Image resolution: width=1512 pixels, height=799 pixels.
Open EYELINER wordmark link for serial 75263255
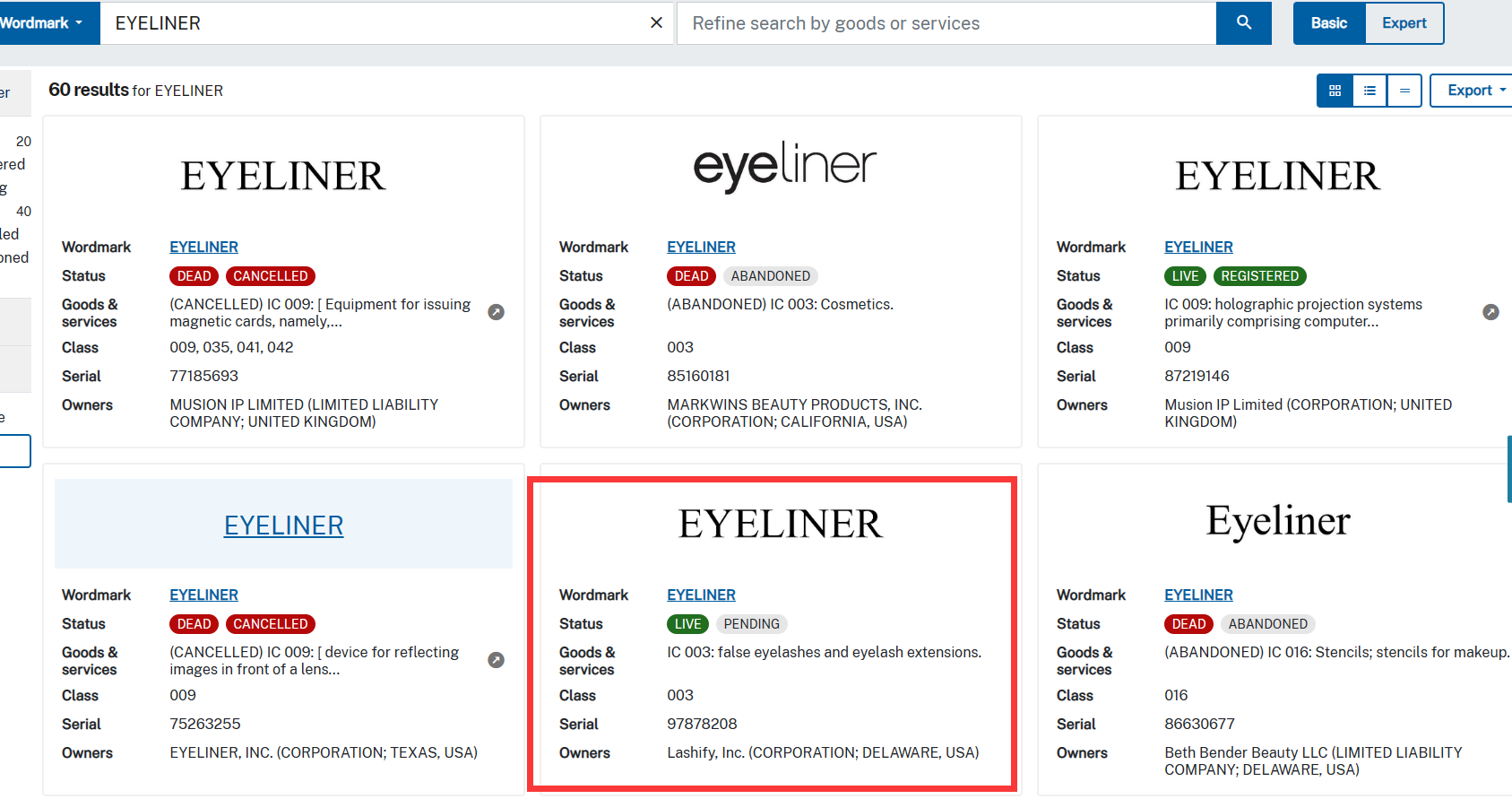click(x=203, y=595)
